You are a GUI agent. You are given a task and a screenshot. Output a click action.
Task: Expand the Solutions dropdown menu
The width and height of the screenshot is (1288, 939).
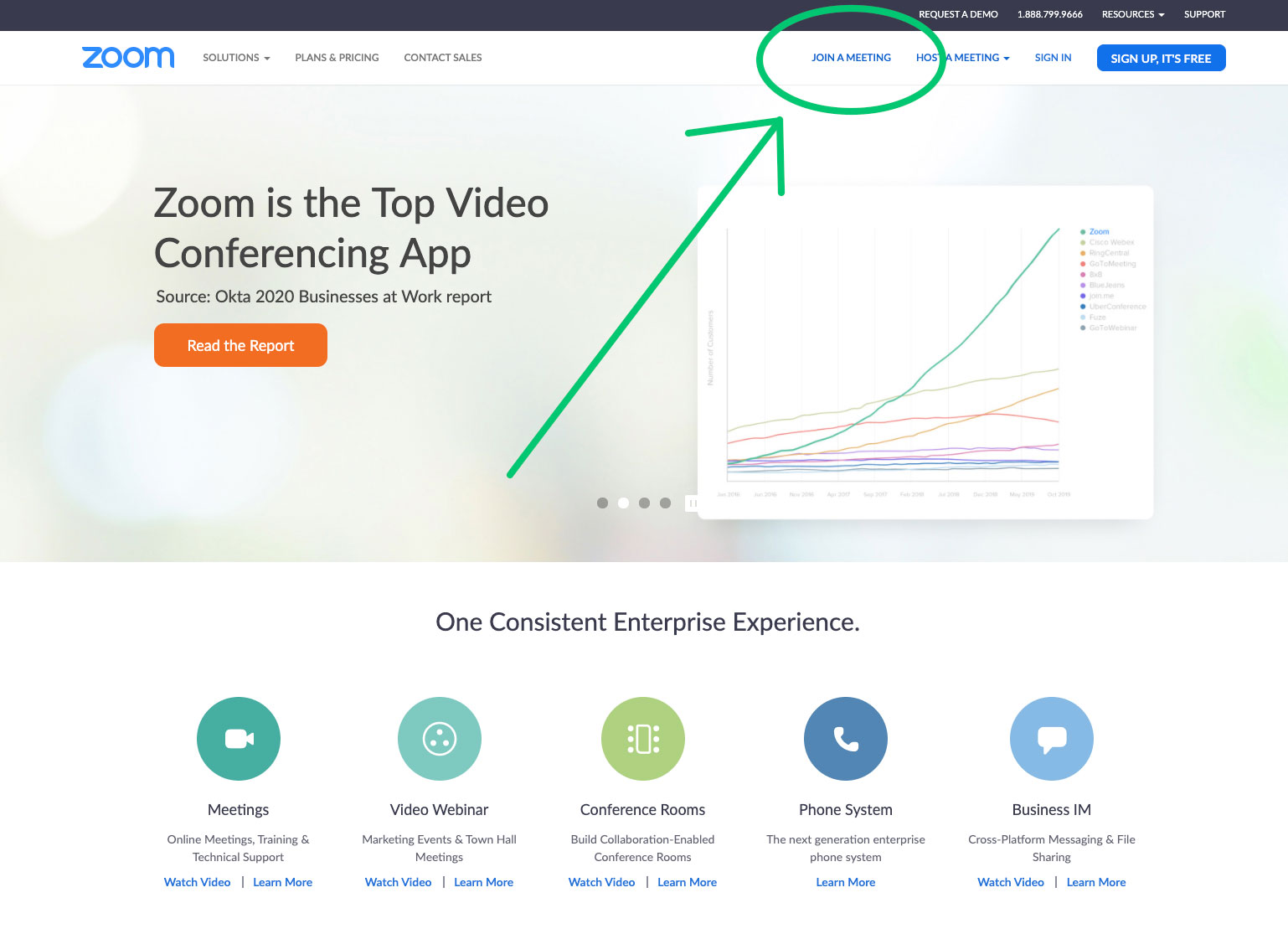pos(236,58)
